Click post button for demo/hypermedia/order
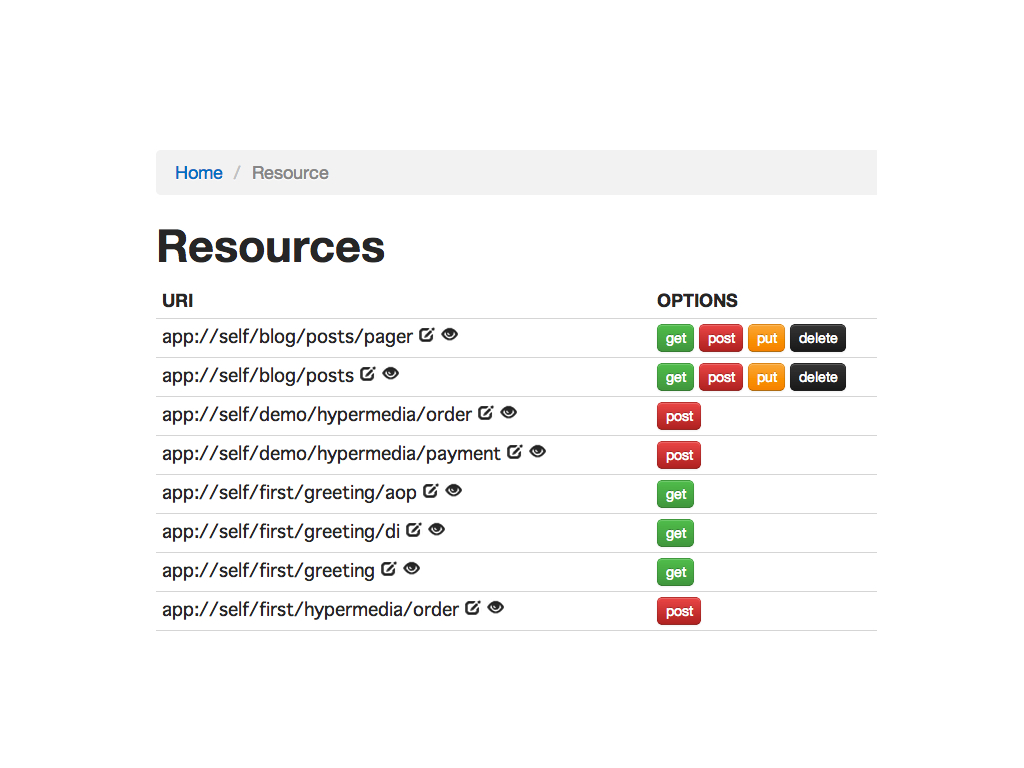The image size is (1024, 768). 679,416
